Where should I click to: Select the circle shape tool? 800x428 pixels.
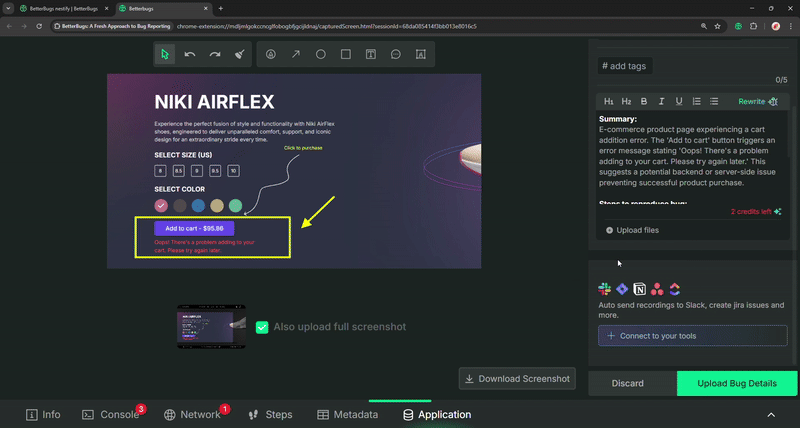point(321,54)
